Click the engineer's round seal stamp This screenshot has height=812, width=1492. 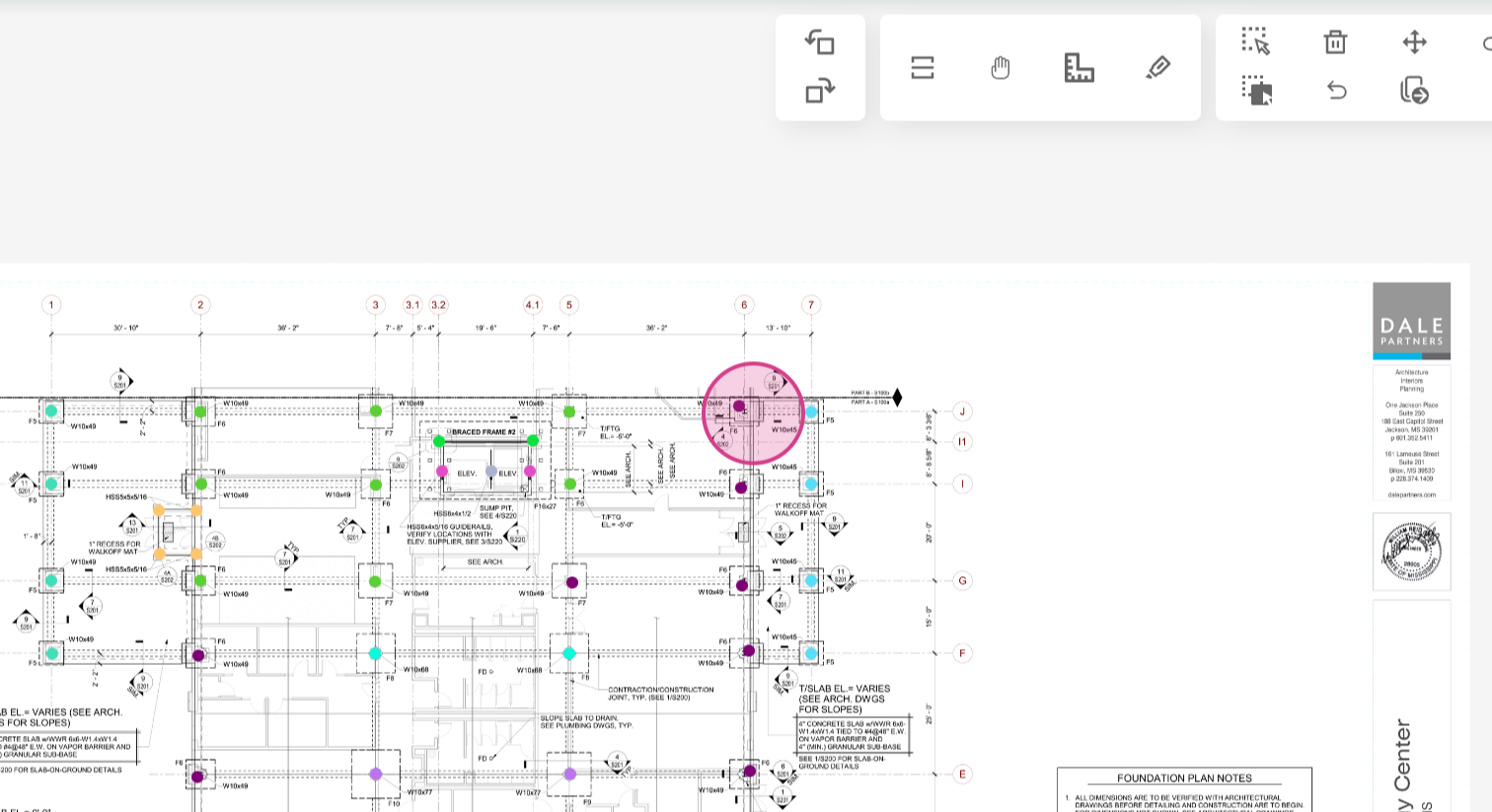point(1412,552)
